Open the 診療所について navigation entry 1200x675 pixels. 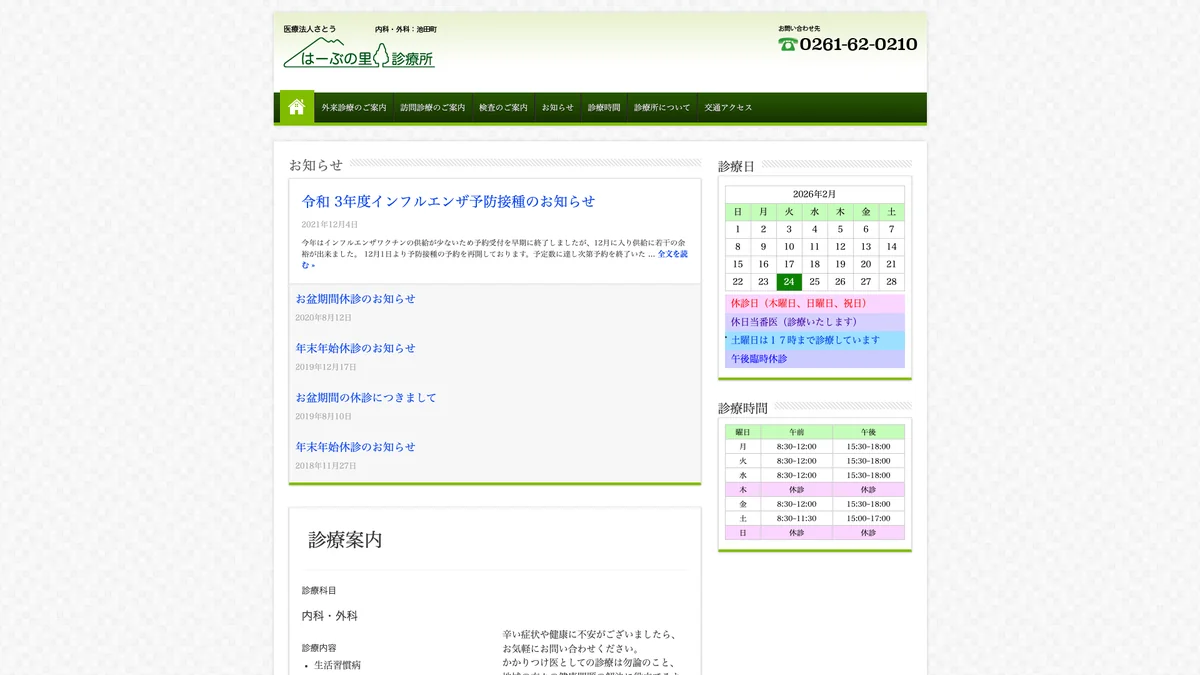coord(659,106)
